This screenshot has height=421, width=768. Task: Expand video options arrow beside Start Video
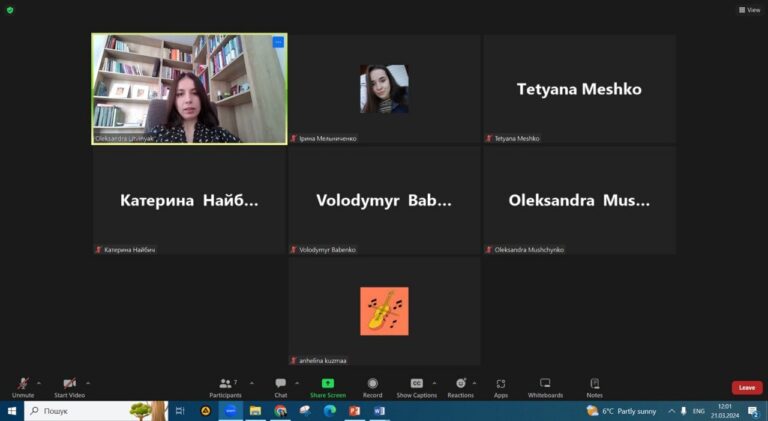click(88, 383)
